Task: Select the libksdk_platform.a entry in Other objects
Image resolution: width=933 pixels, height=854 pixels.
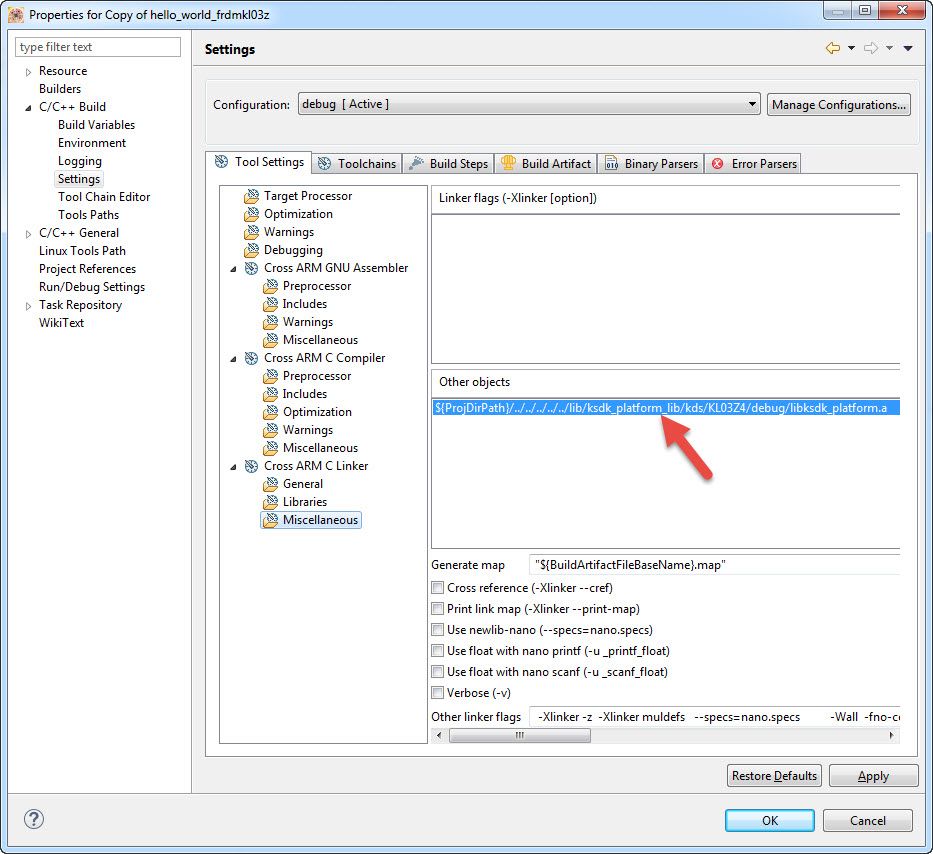Action: (x=666, y=408)
